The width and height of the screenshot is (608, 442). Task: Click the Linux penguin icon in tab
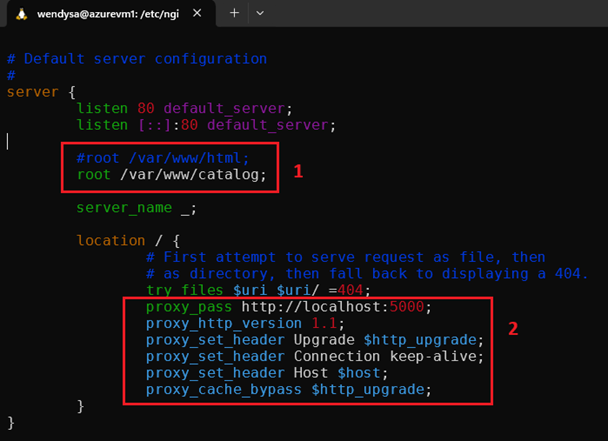[19, 14]
